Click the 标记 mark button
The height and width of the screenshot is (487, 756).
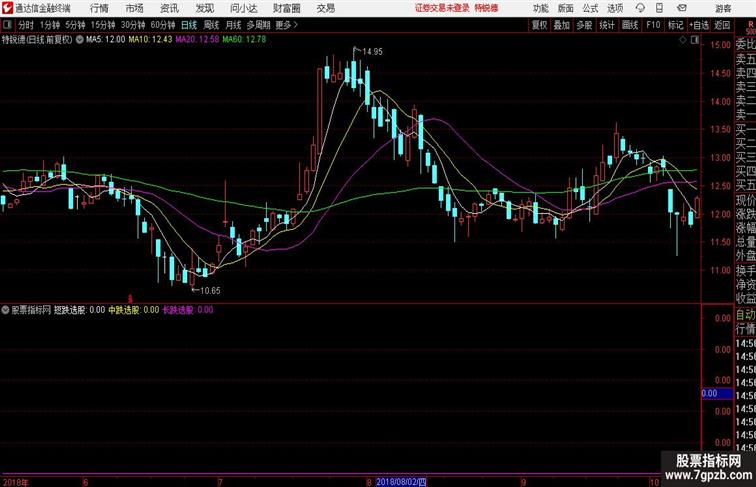[x=675, y=25]
